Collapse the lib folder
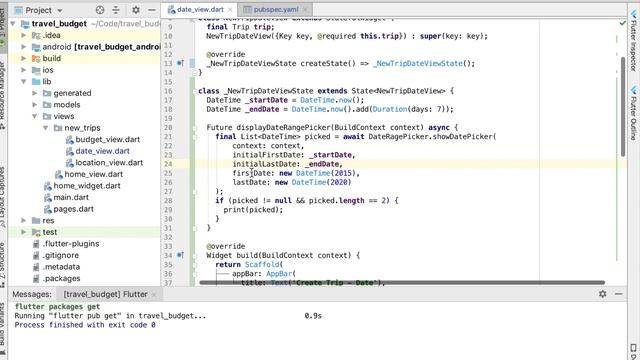 coord(24,82)
